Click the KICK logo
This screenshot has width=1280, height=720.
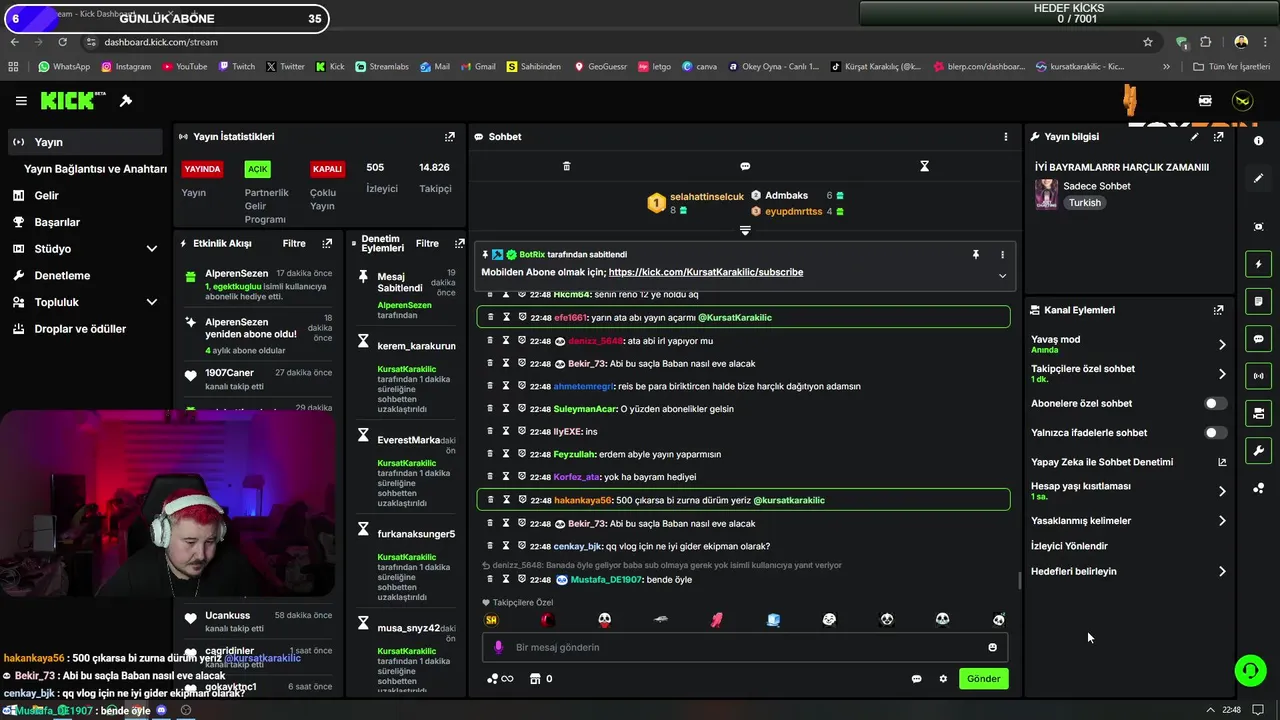tap(72, 101)
